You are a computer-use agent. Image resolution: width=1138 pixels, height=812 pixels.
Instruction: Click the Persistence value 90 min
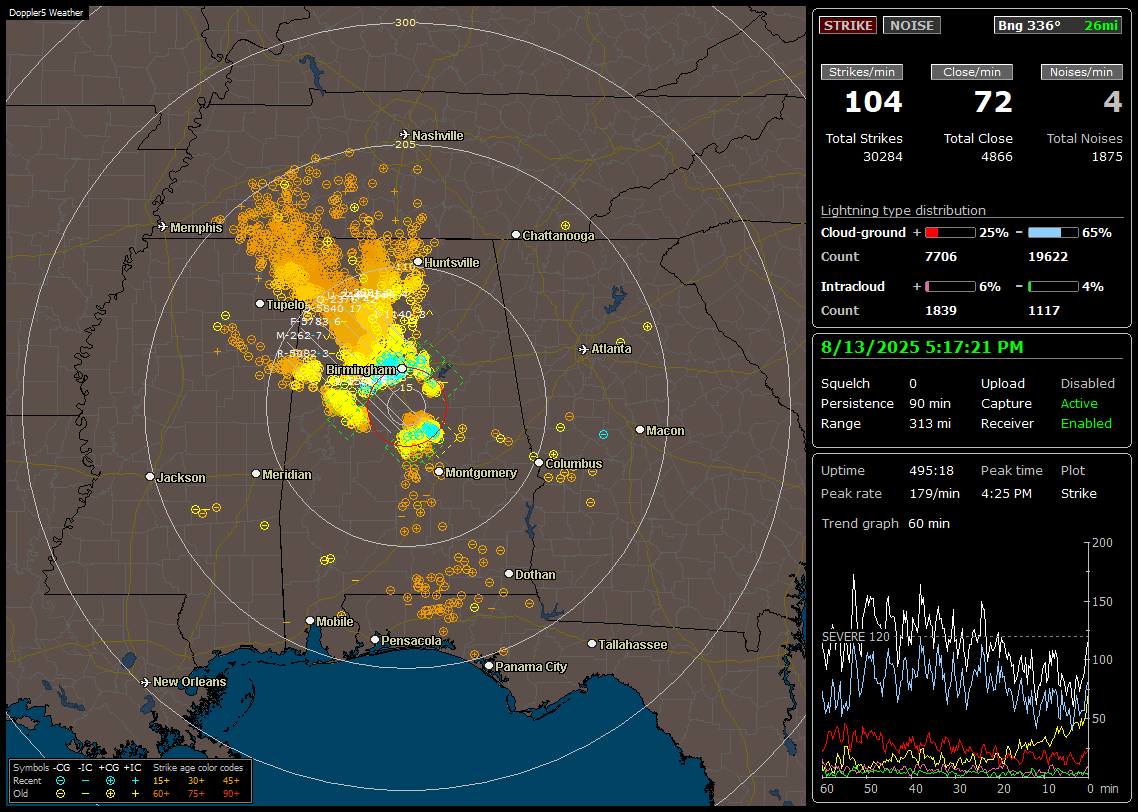click(930, 403)
